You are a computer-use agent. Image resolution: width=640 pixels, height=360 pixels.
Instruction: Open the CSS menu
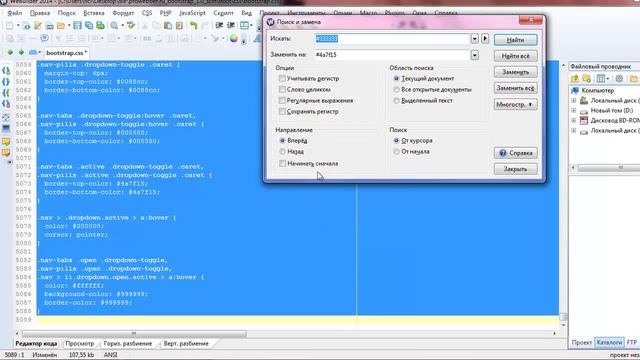[147, 13]
